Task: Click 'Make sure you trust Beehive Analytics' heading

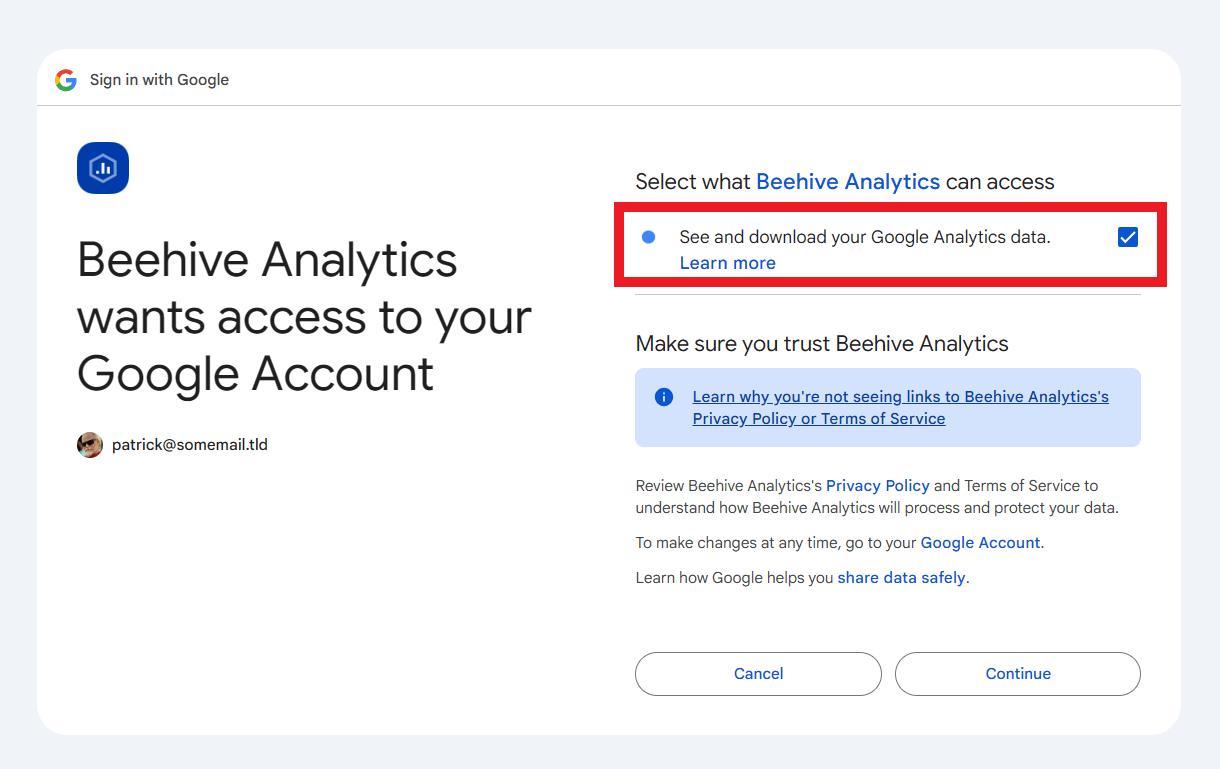Action: pos(822,344)
